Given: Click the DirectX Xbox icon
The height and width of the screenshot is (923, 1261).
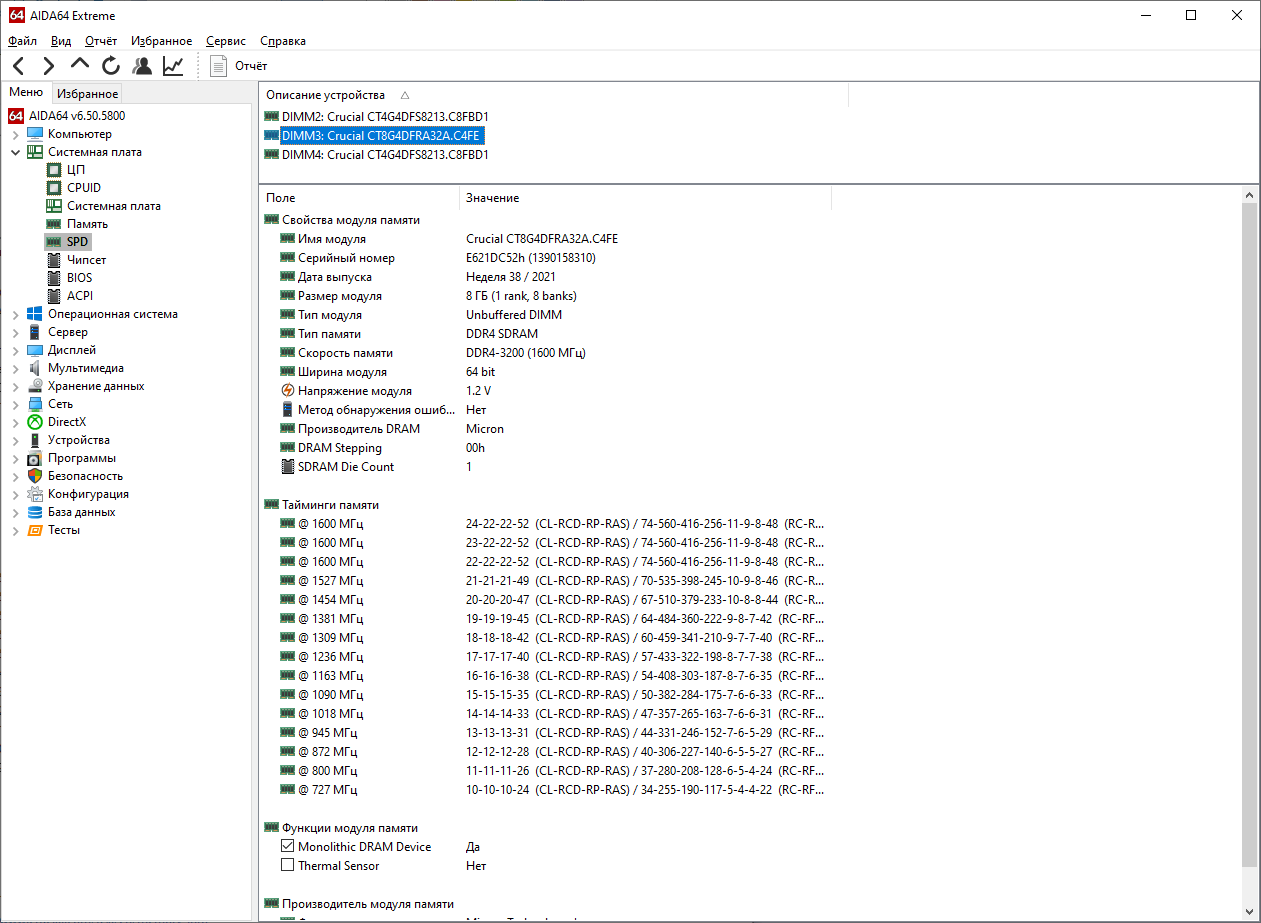Looking at the screenshot, I should [35, 422].
